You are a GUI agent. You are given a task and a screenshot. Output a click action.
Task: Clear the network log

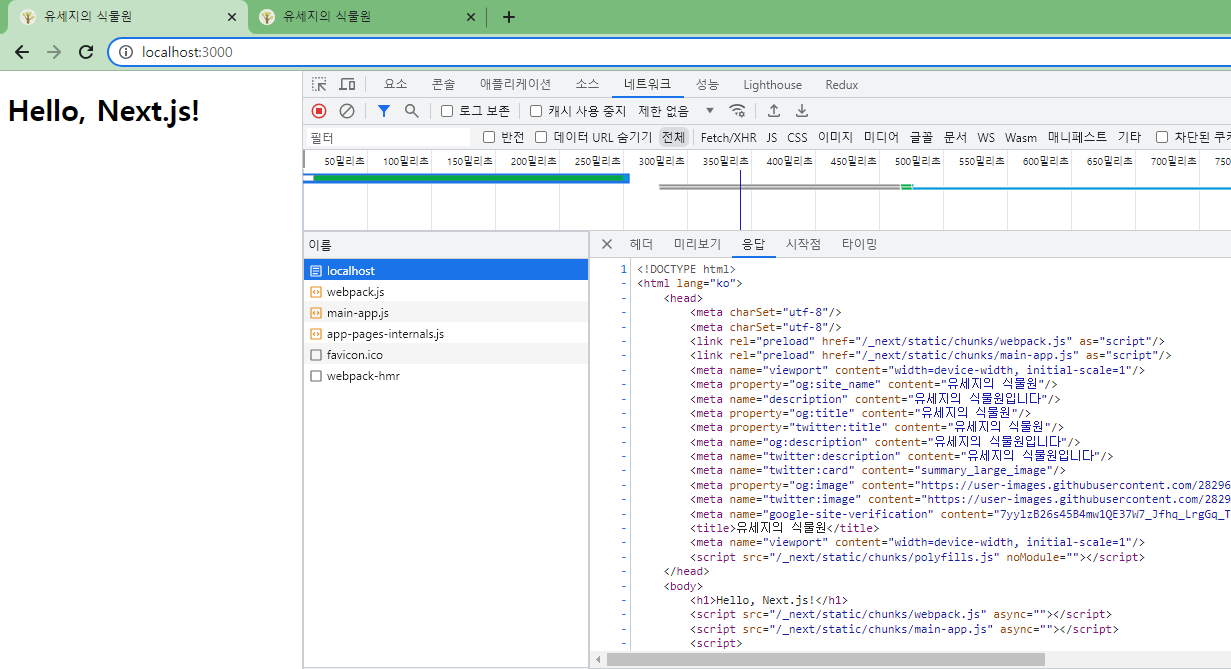point(347,111)
